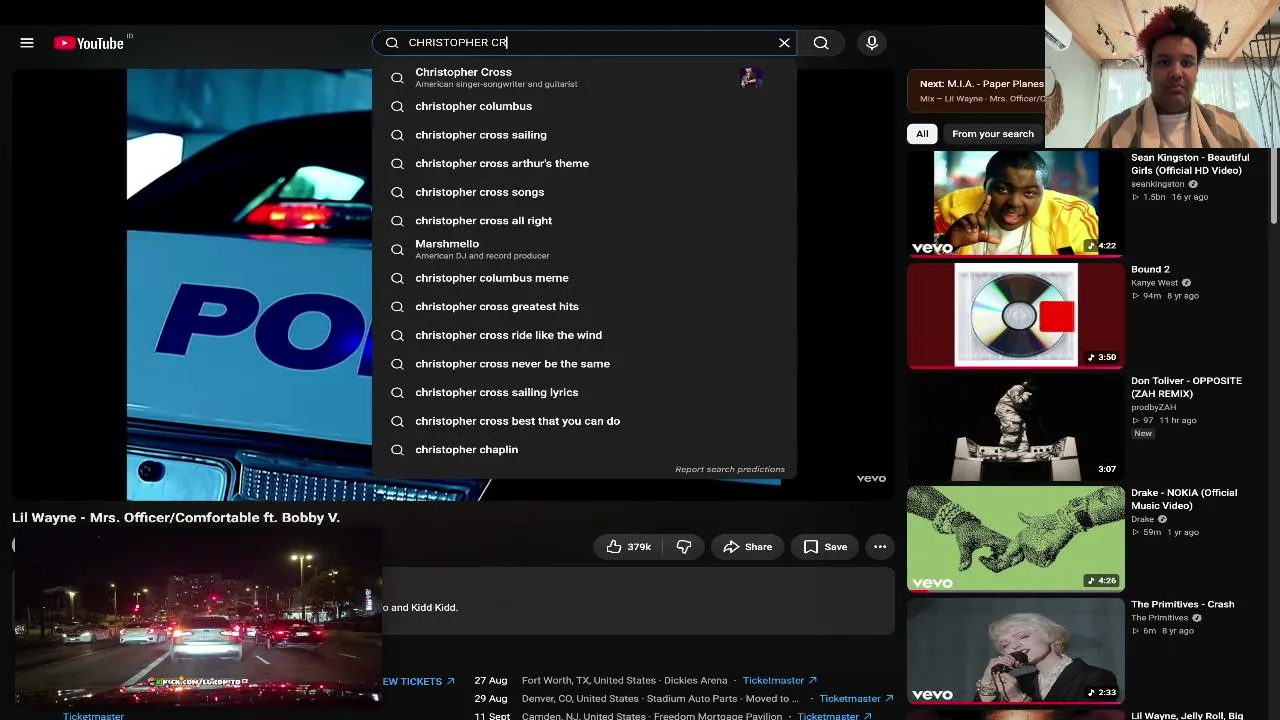Click the 'Bound 2' video title

[x=1150, y=270]
